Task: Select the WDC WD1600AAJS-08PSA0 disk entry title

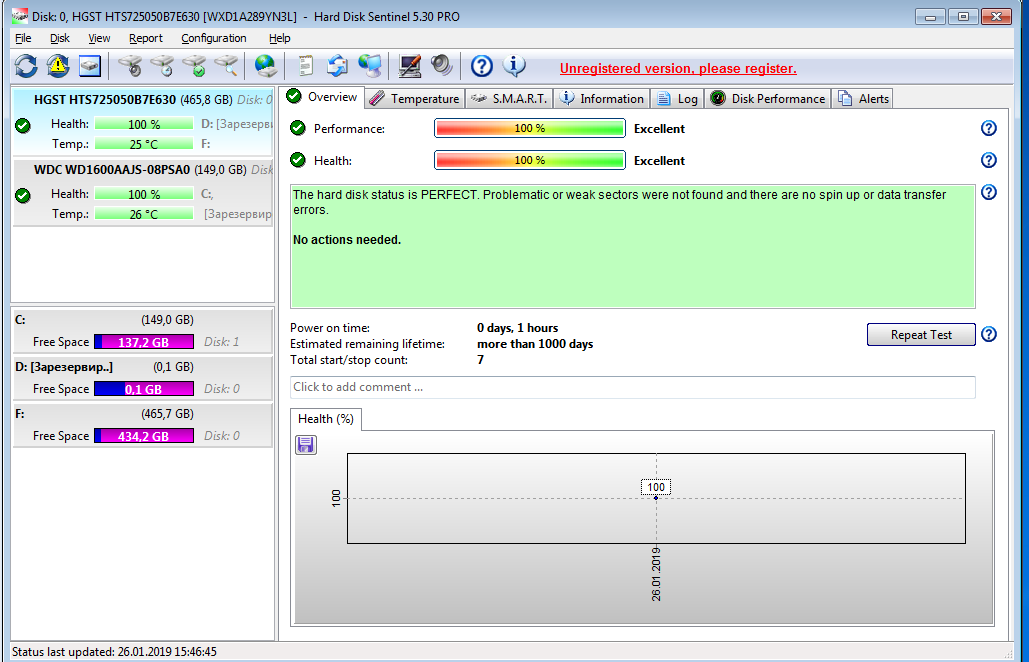Action: pyautogui.click(x=112, y=170)
